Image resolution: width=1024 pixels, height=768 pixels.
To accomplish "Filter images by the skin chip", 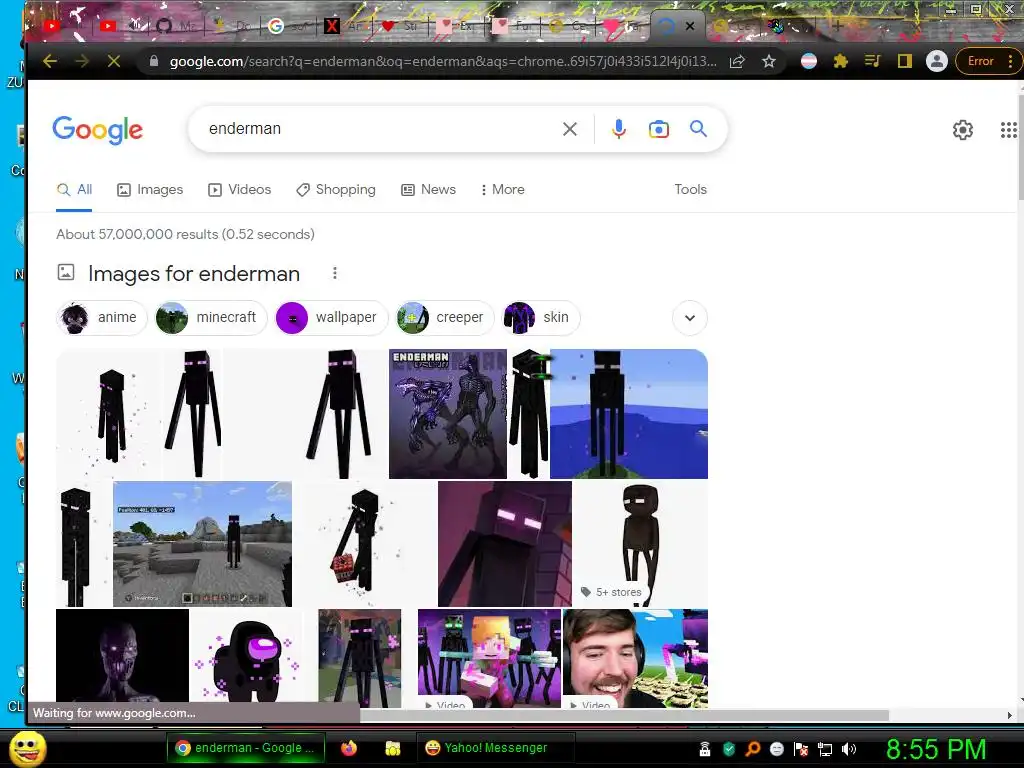I will click(x=540, y=317).
